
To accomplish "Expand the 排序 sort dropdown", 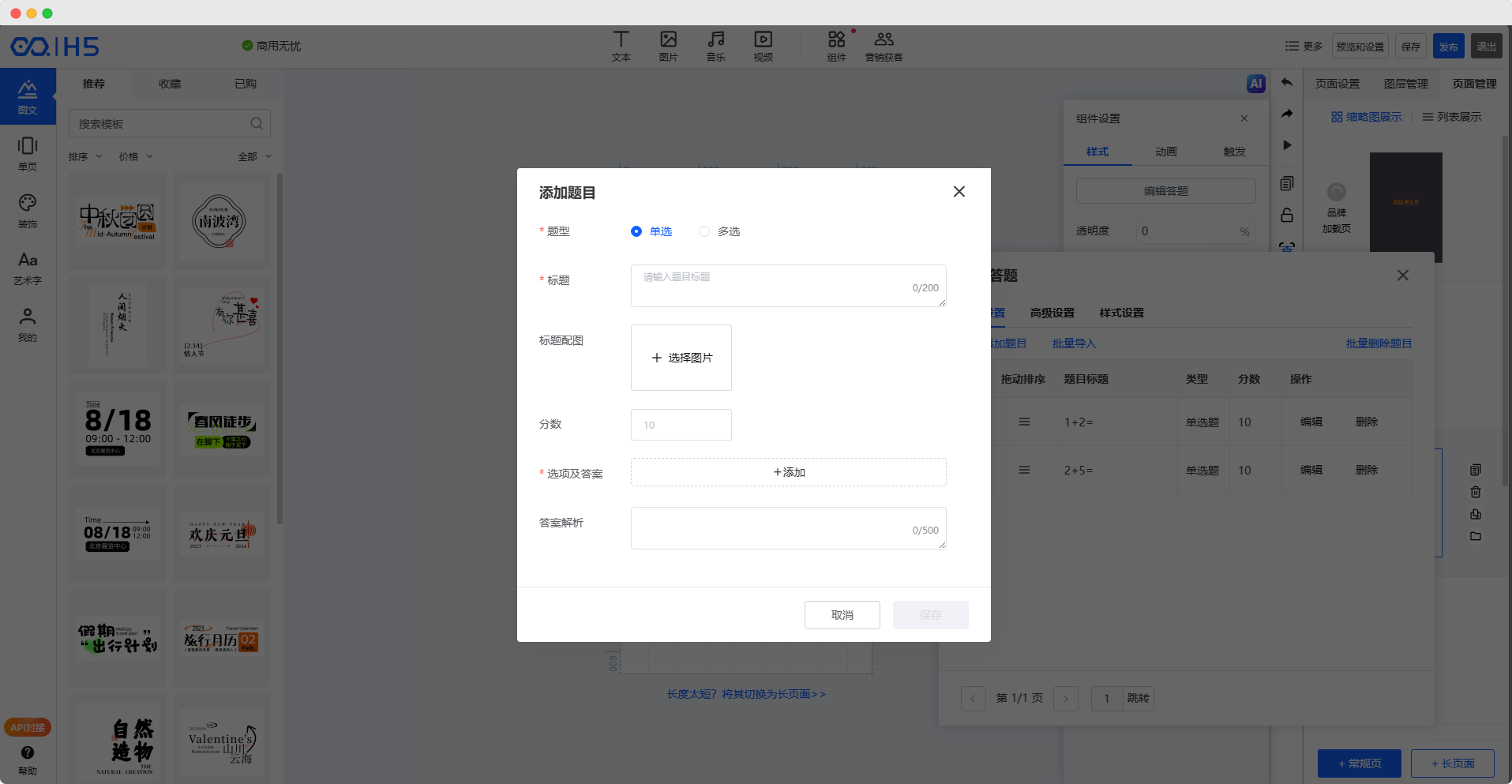I will click(85, 157).
